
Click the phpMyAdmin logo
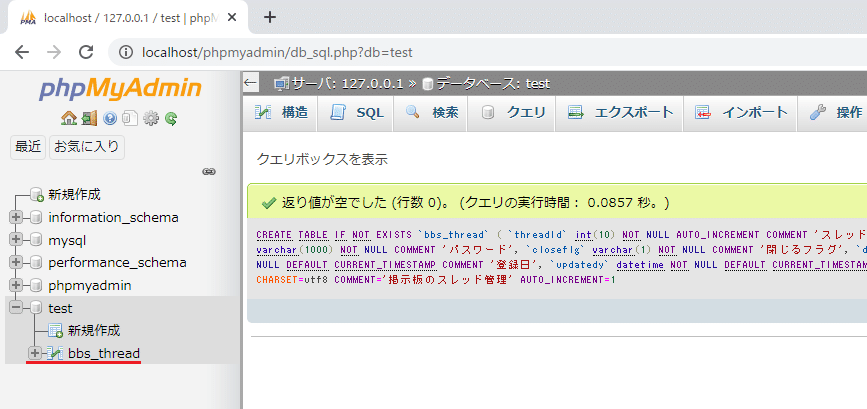pos(121,89)
